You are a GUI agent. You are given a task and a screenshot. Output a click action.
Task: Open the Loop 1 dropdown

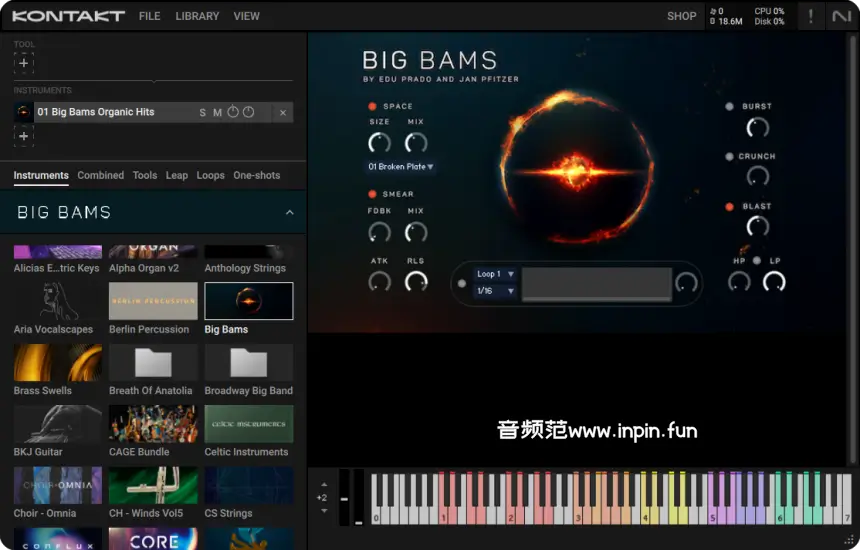pyautogui.click(x=495, y=274)
